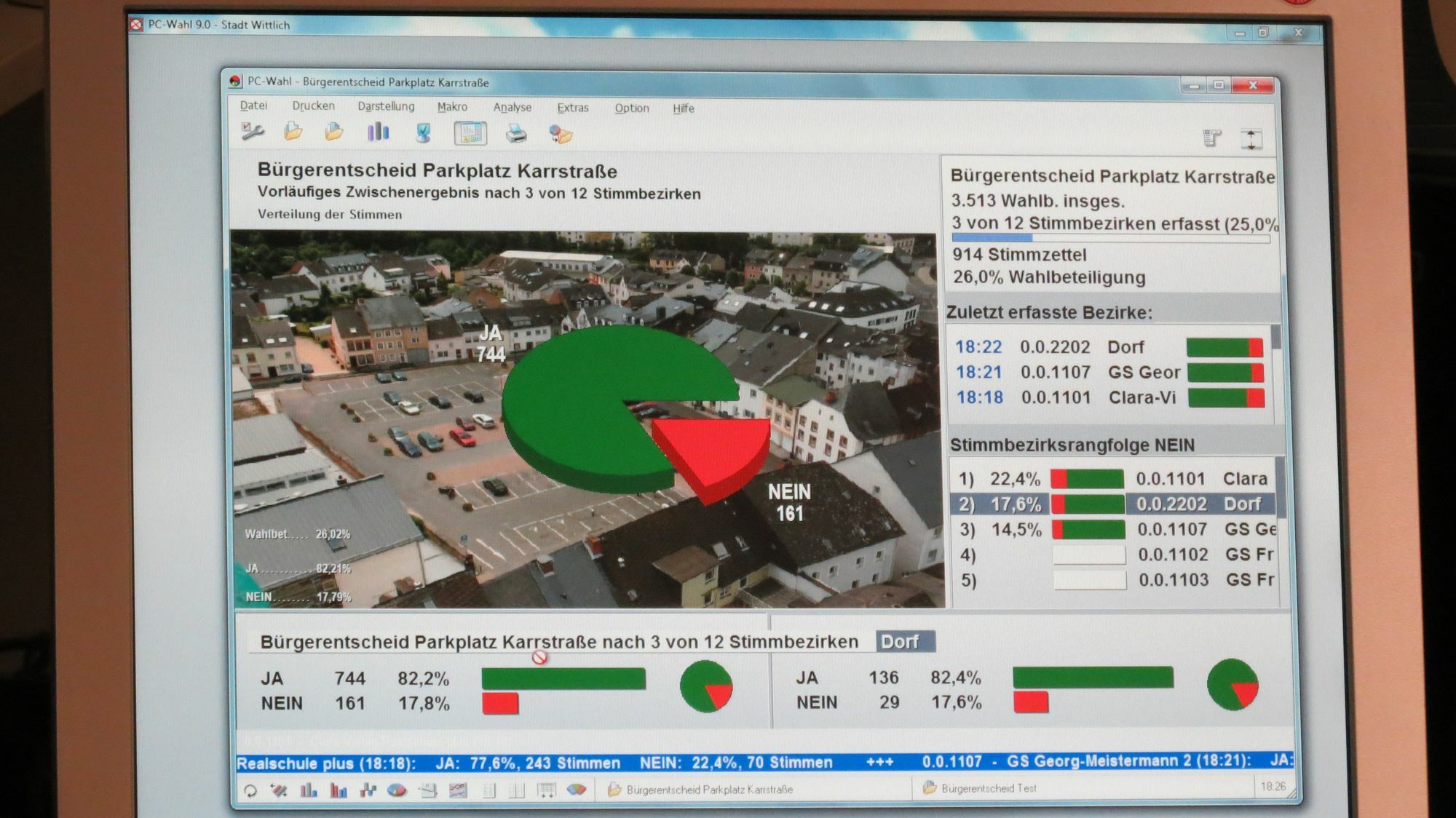1456x818 pixels.
Task: Open the Analyse menu
Action: click(x=512, y=108)
